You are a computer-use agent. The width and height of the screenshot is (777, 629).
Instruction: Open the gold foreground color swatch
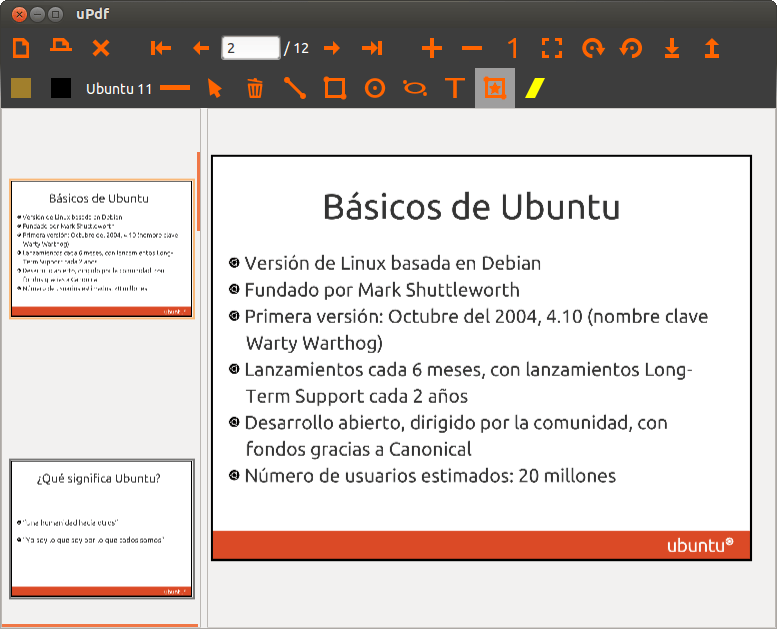(21, 88)
